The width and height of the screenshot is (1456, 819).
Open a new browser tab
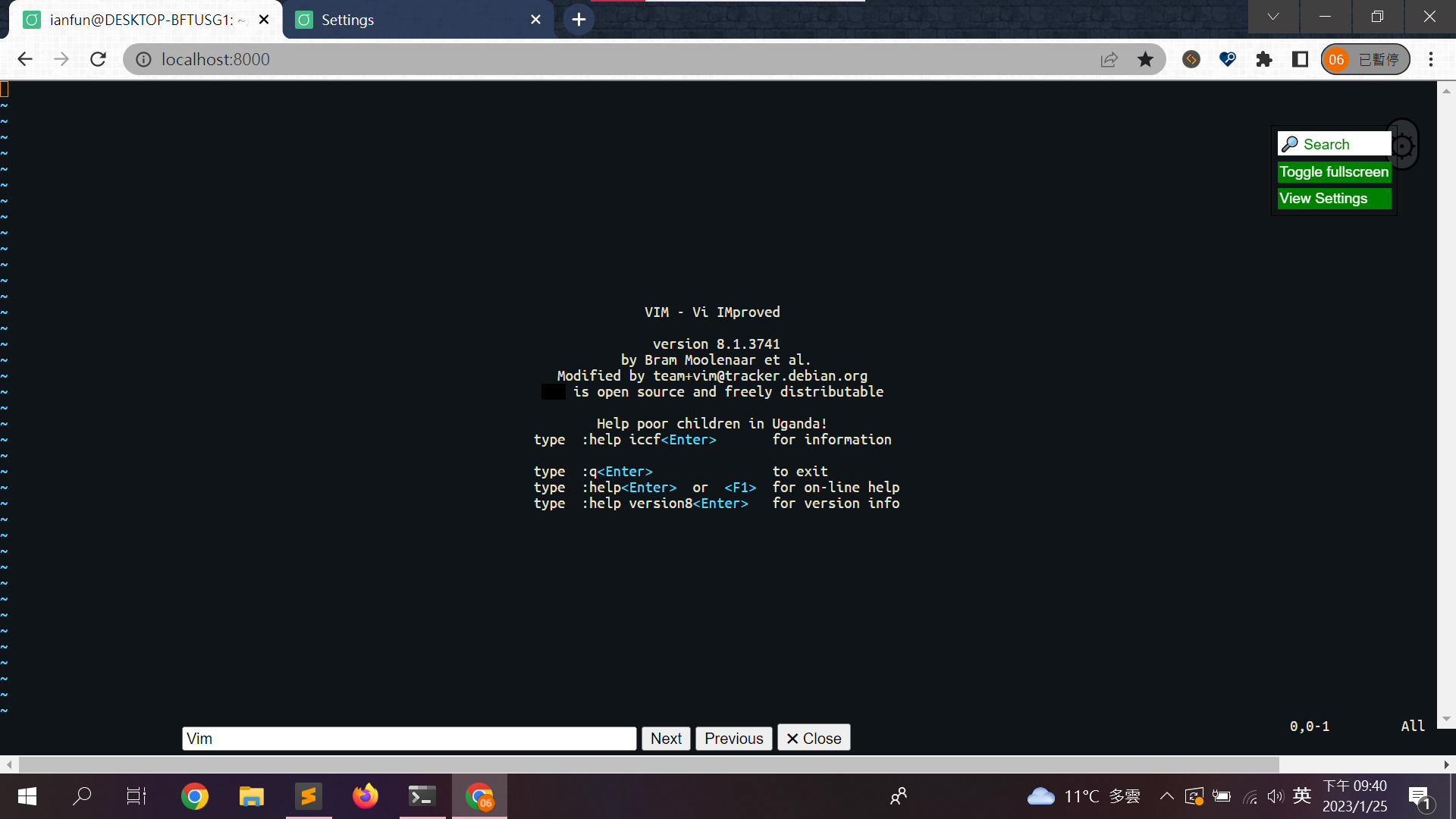(x=579, y=20)
